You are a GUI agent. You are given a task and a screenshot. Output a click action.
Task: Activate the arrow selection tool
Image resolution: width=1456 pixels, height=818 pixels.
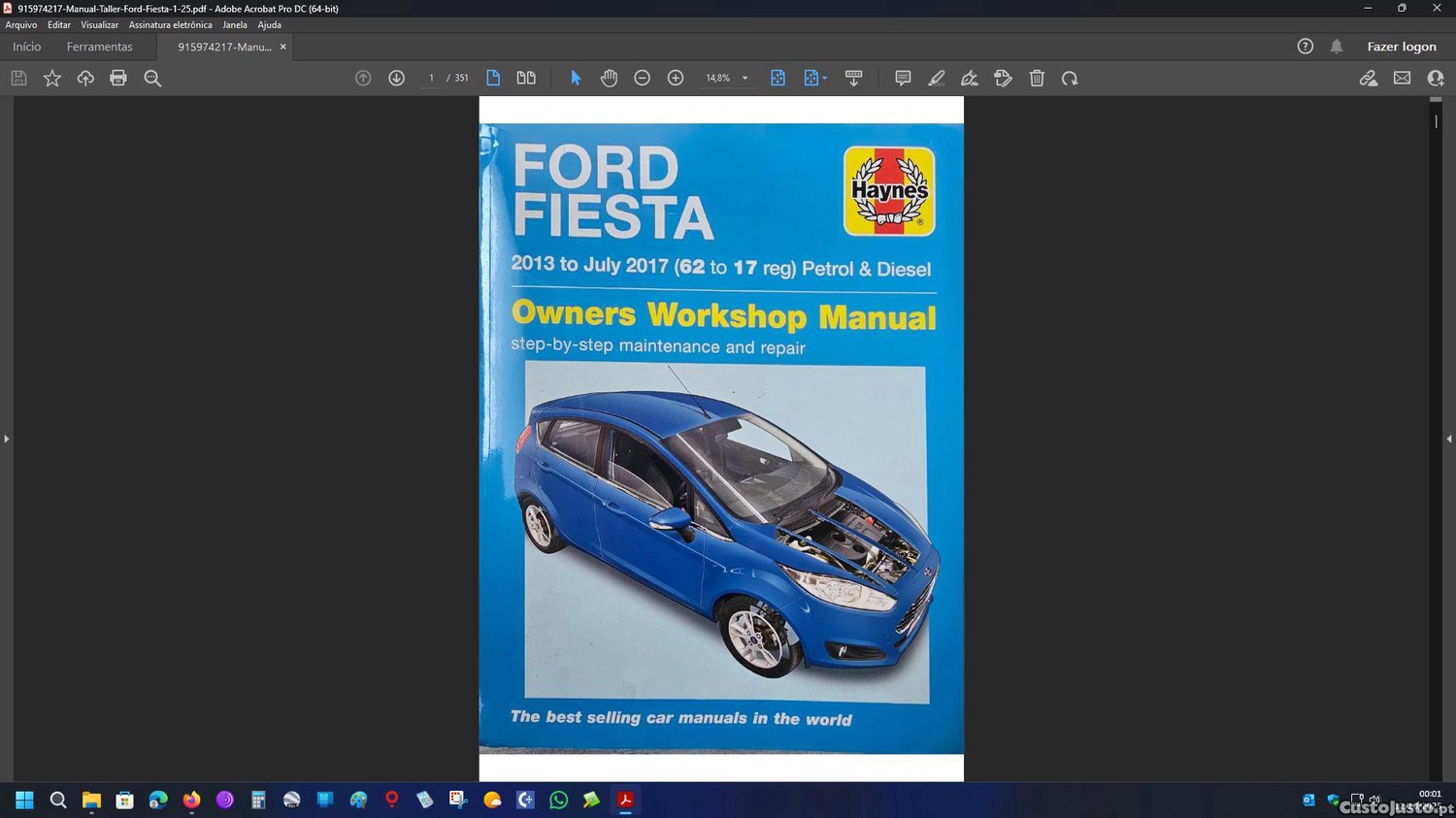(576, 79)
